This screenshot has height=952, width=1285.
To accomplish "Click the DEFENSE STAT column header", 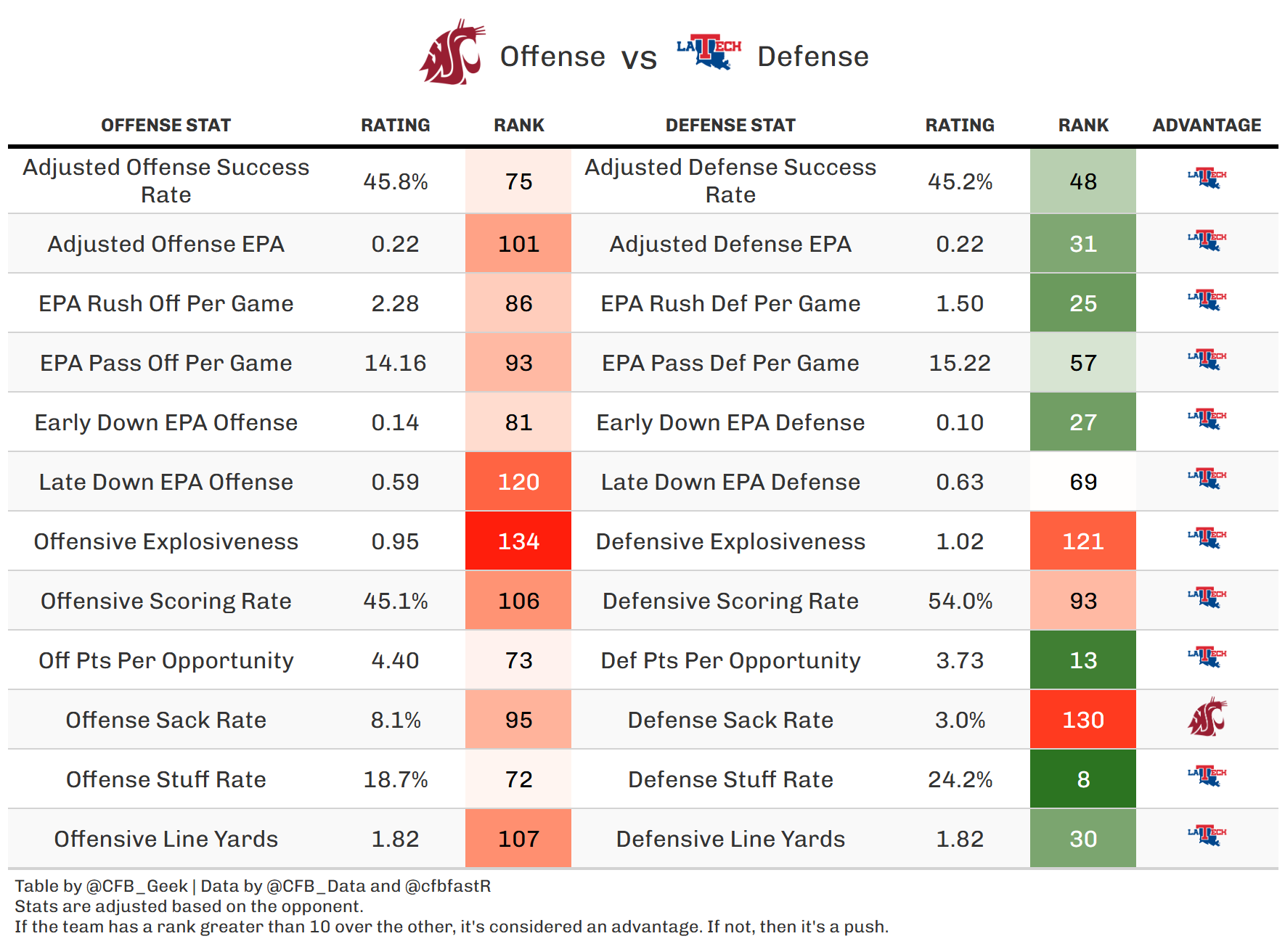I will [730, 126].
